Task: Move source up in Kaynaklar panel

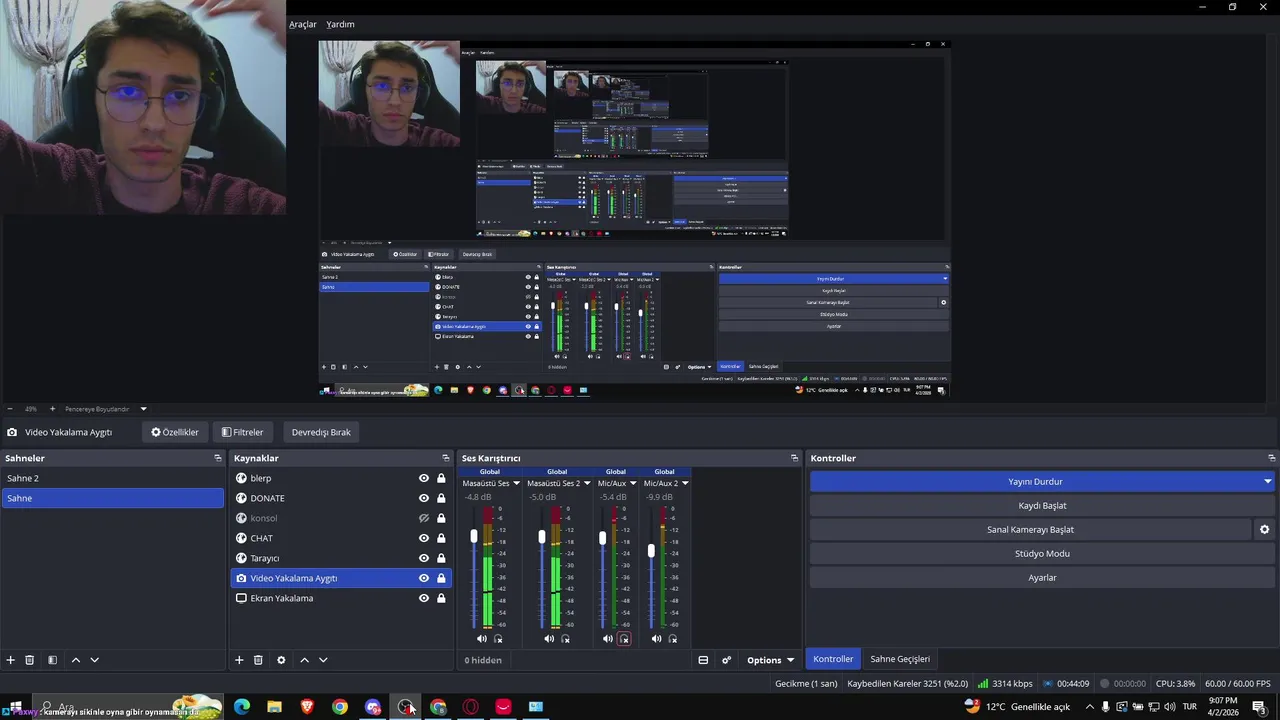Action: click(305, 660)
